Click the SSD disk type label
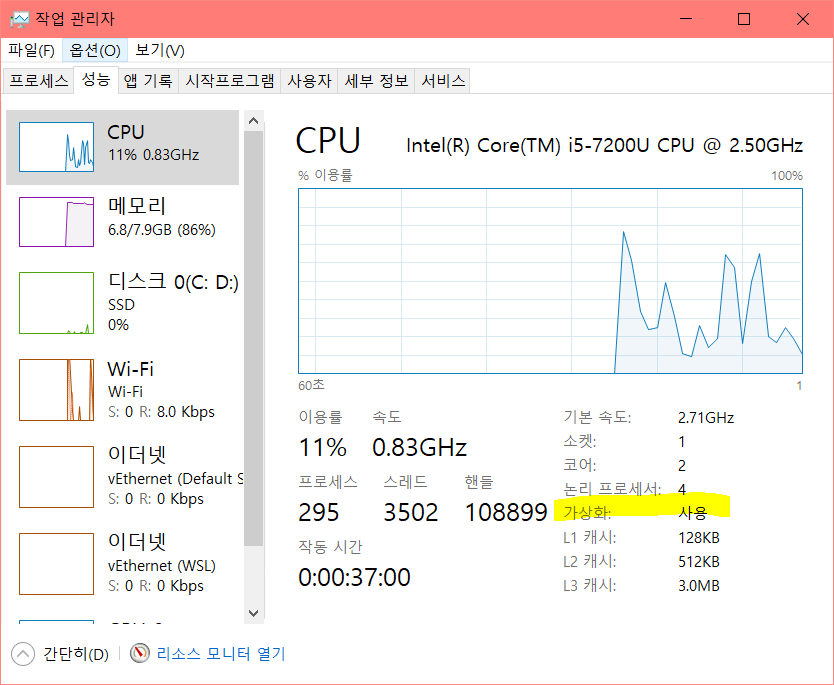The width and height of the screenshot is (834, 685). point(121,305)
